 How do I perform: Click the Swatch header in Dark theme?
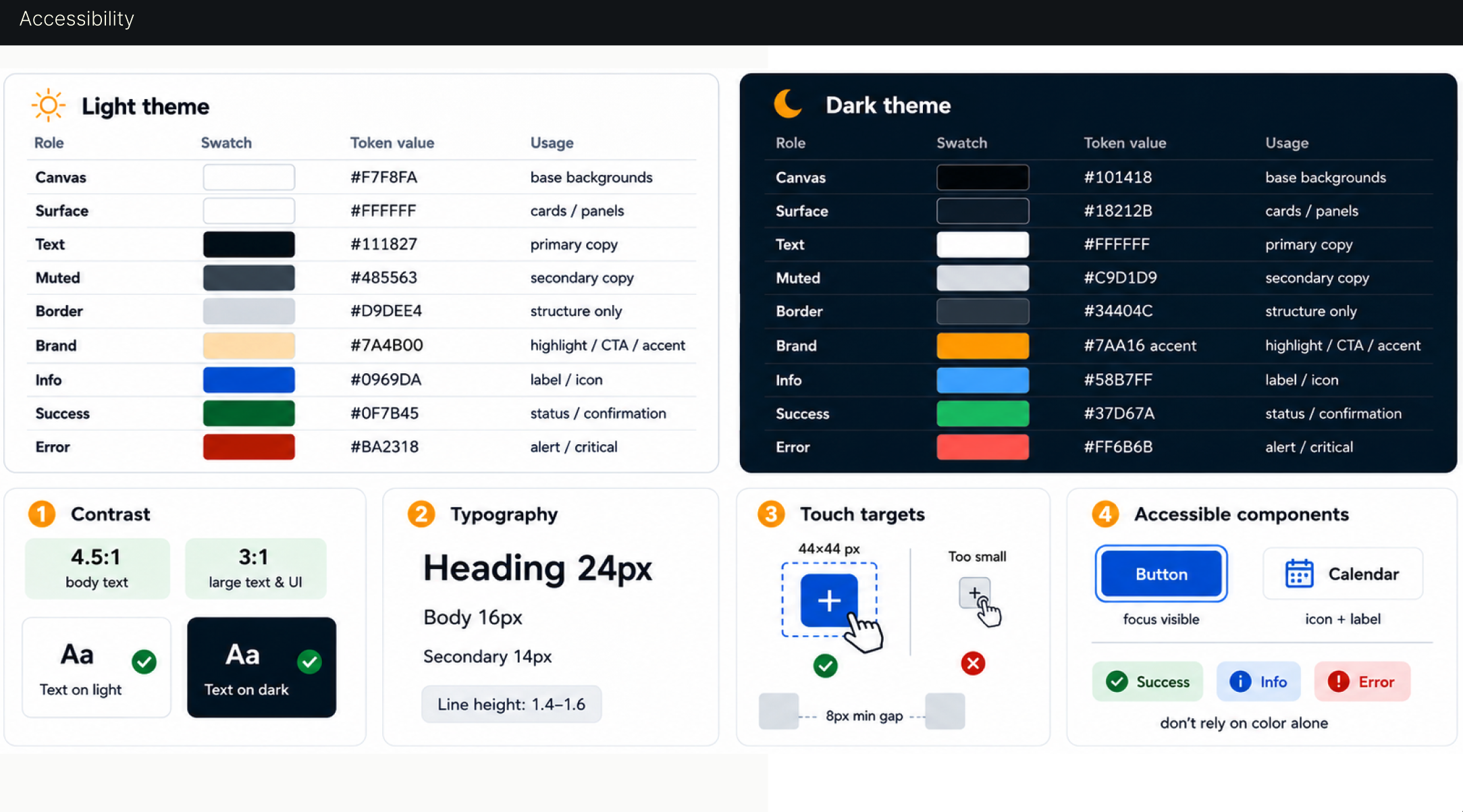(961, 142)
